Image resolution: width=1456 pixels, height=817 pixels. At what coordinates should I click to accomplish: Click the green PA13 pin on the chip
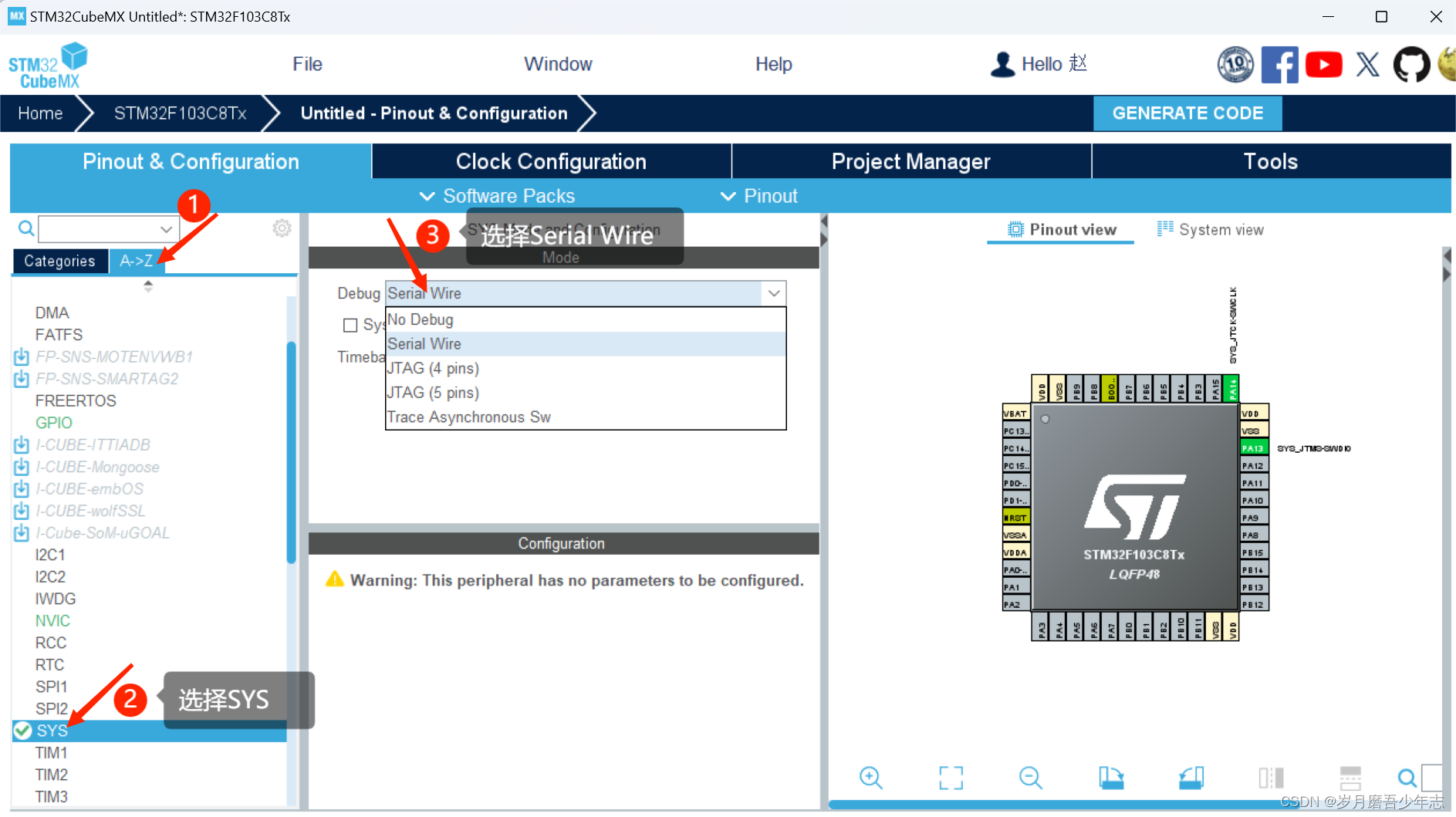[x=1254, y=448]
